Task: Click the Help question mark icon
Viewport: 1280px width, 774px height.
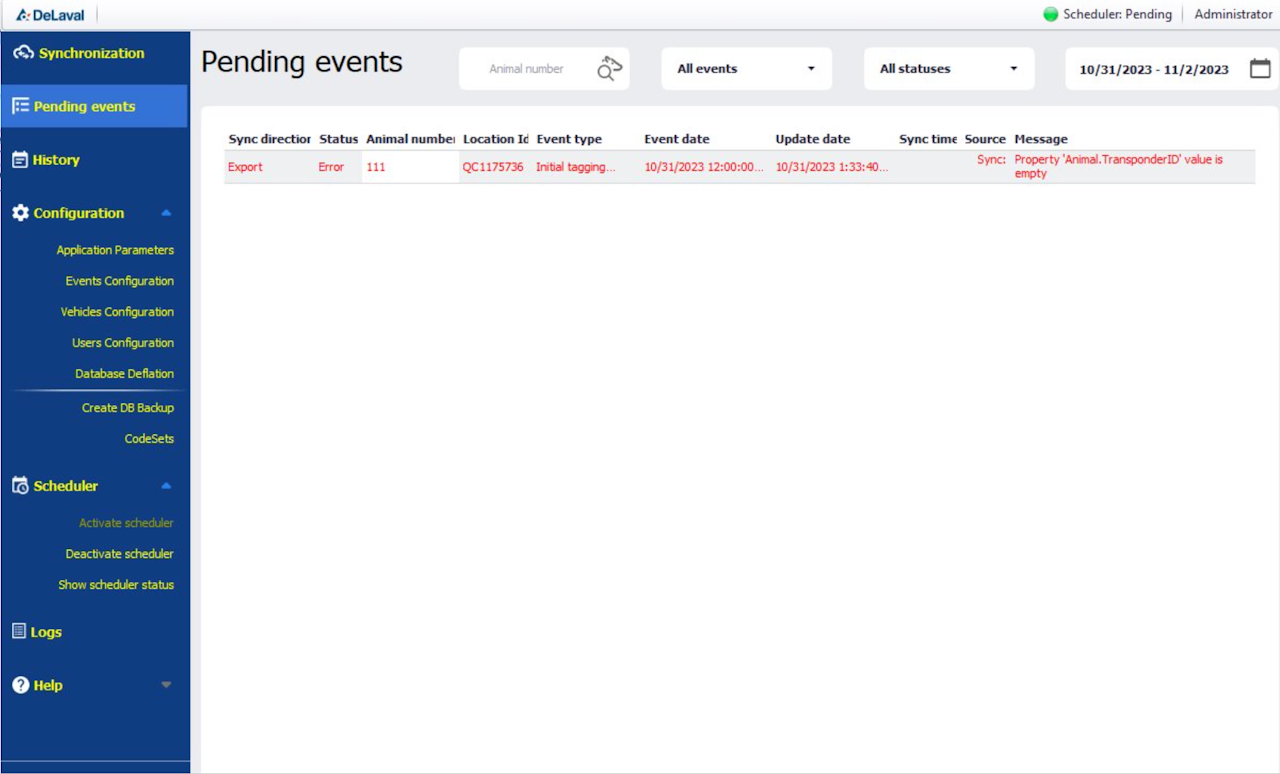Action: tap(20, 685)
